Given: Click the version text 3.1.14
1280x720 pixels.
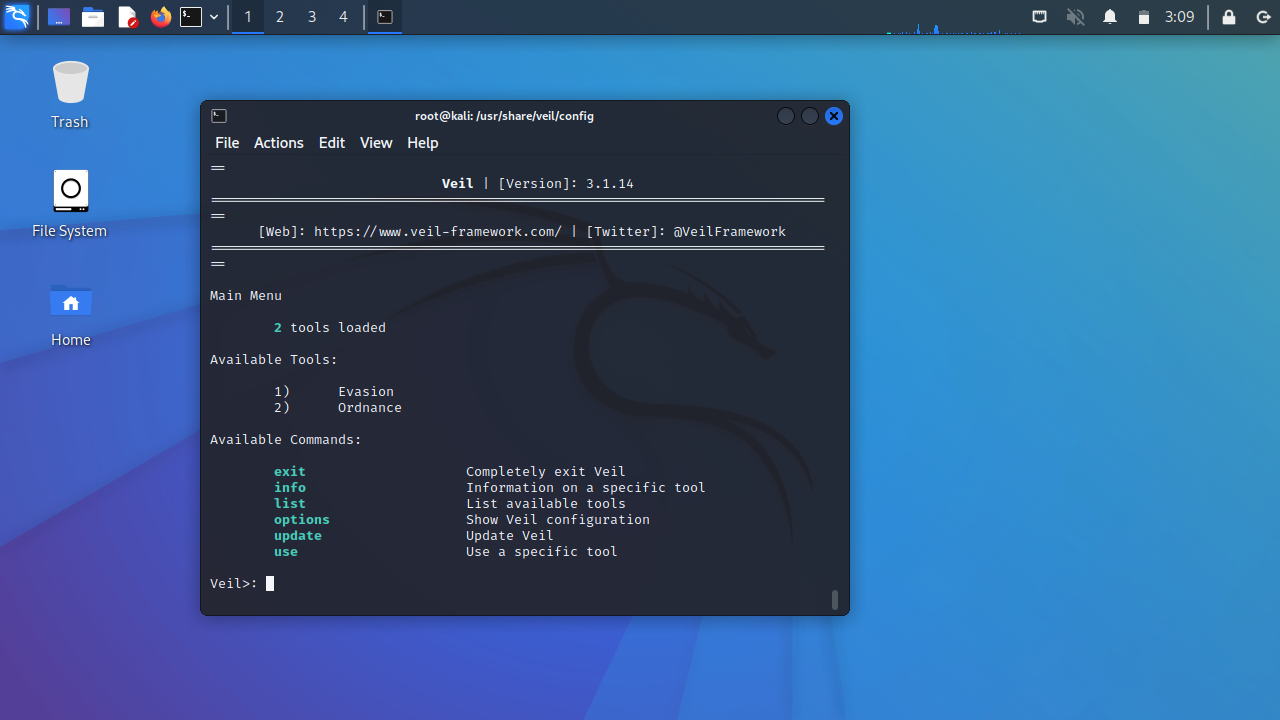Looking at the screenshot, I should pos(610,184).
